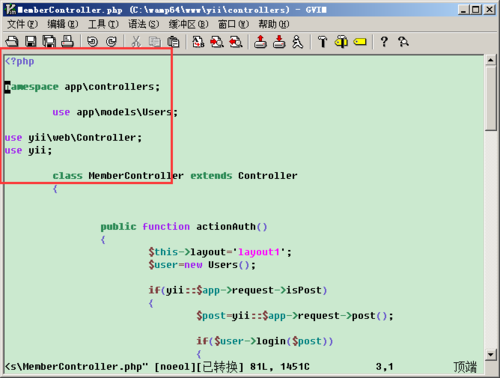Click the Help question mark icon
The height and width of the screenshot is (378, 500).
pyautogui.click(x=384, y=42)
